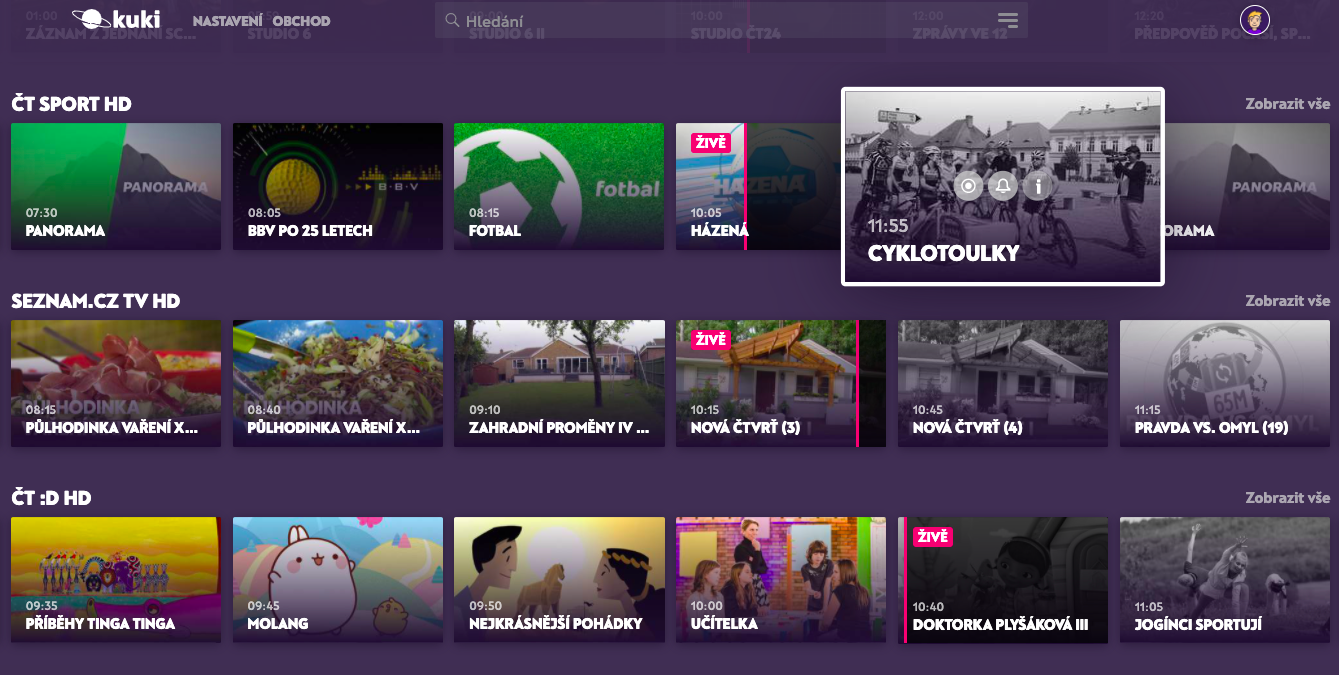Show all ČT :D HD programs
Screen dimensions: 1339x675
[x=1288, y=498]
